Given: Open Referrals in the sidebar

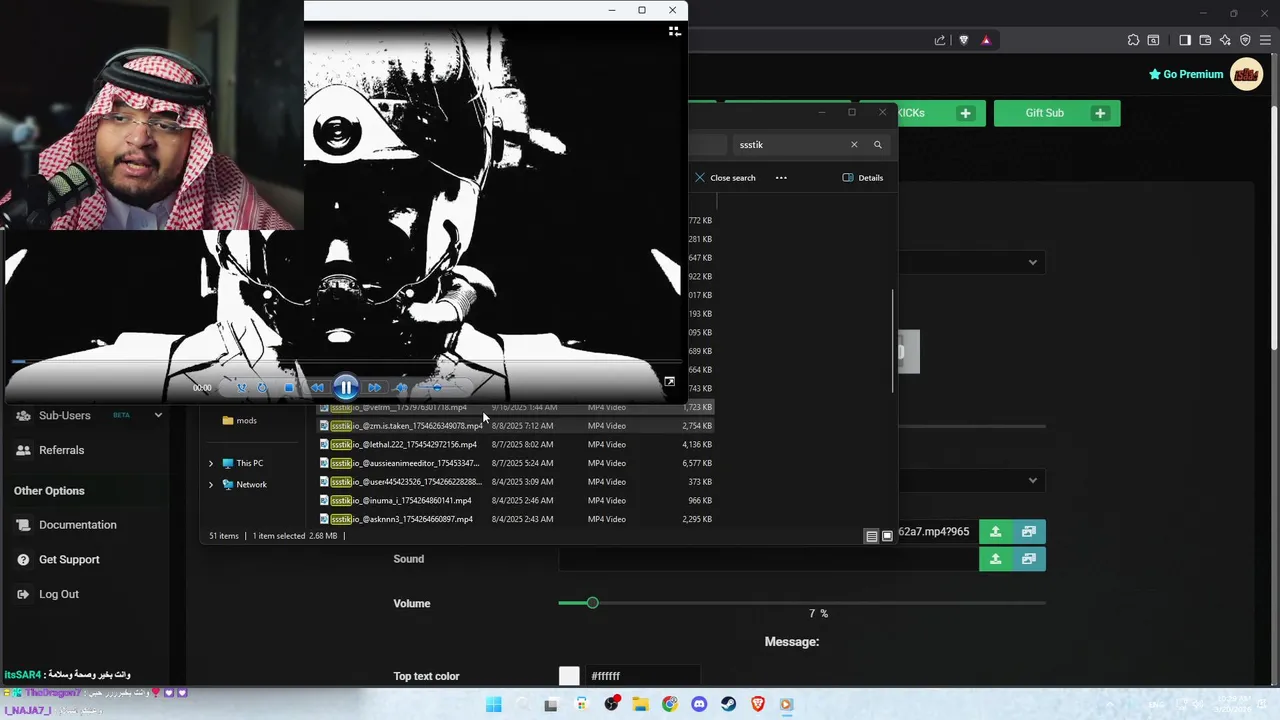Looking at the screenshot, I should click(x=61, y=450).
